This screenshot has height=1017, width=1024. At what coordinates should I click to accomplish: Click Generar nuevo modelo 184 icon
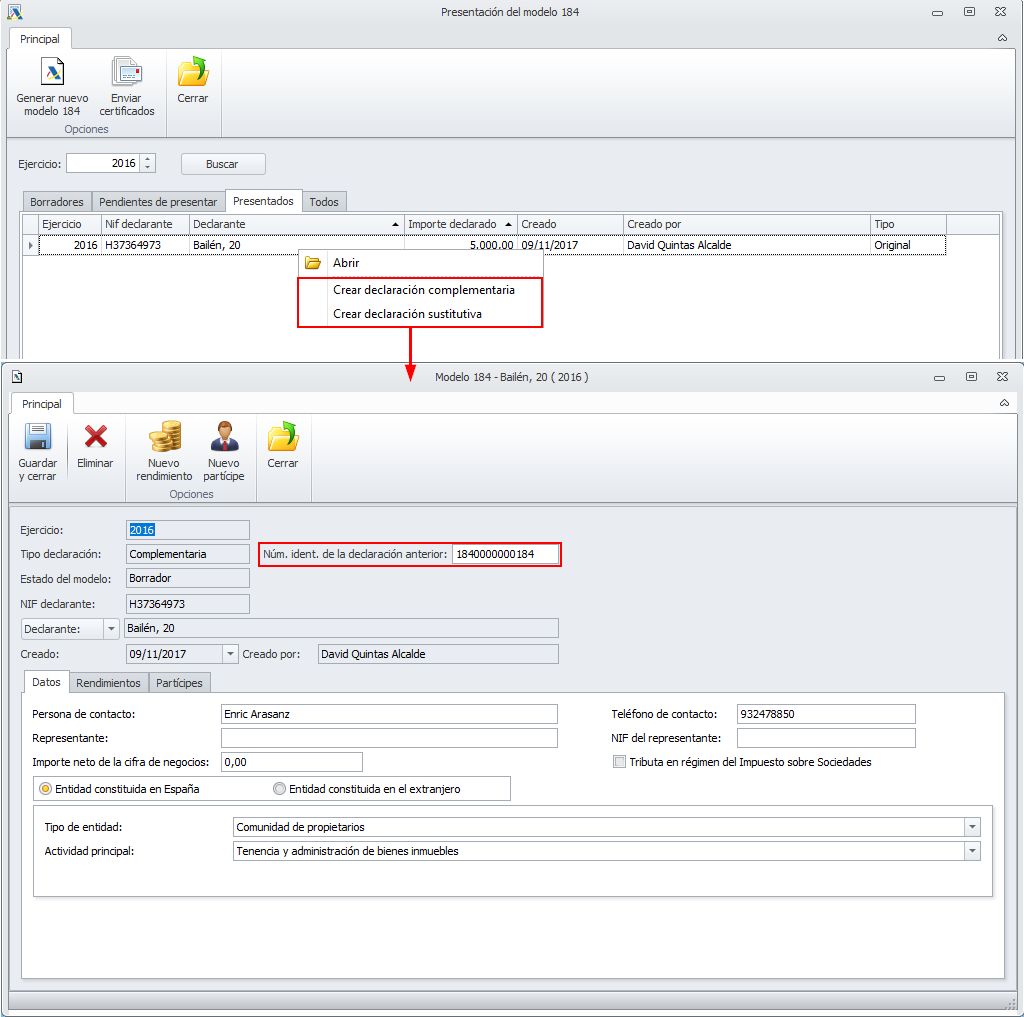click(52, 72)
